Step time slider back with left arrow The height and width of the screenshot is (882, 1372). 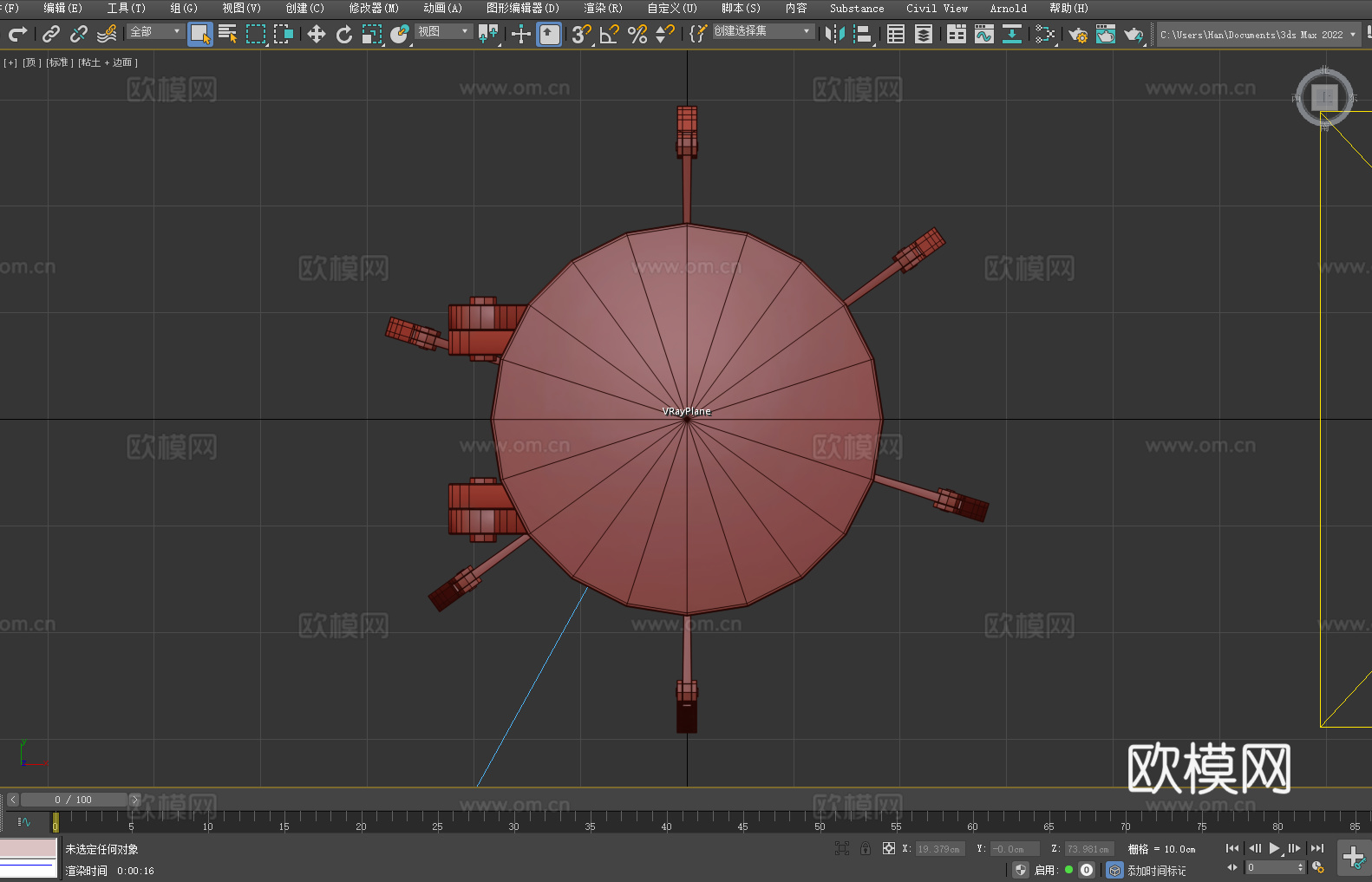pos(13,800)
